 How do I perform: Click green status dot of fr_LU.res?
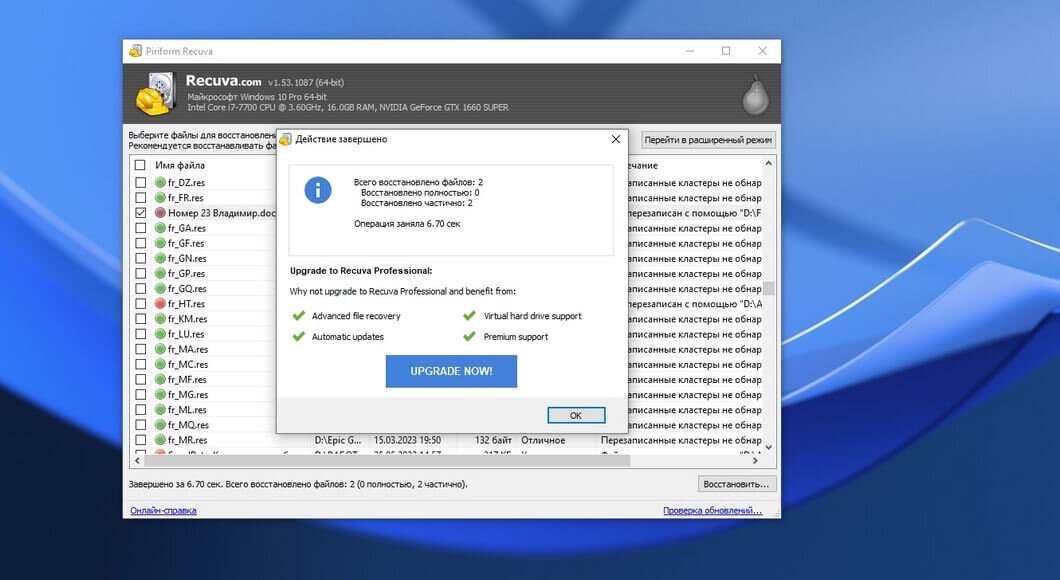pos(160,334)
